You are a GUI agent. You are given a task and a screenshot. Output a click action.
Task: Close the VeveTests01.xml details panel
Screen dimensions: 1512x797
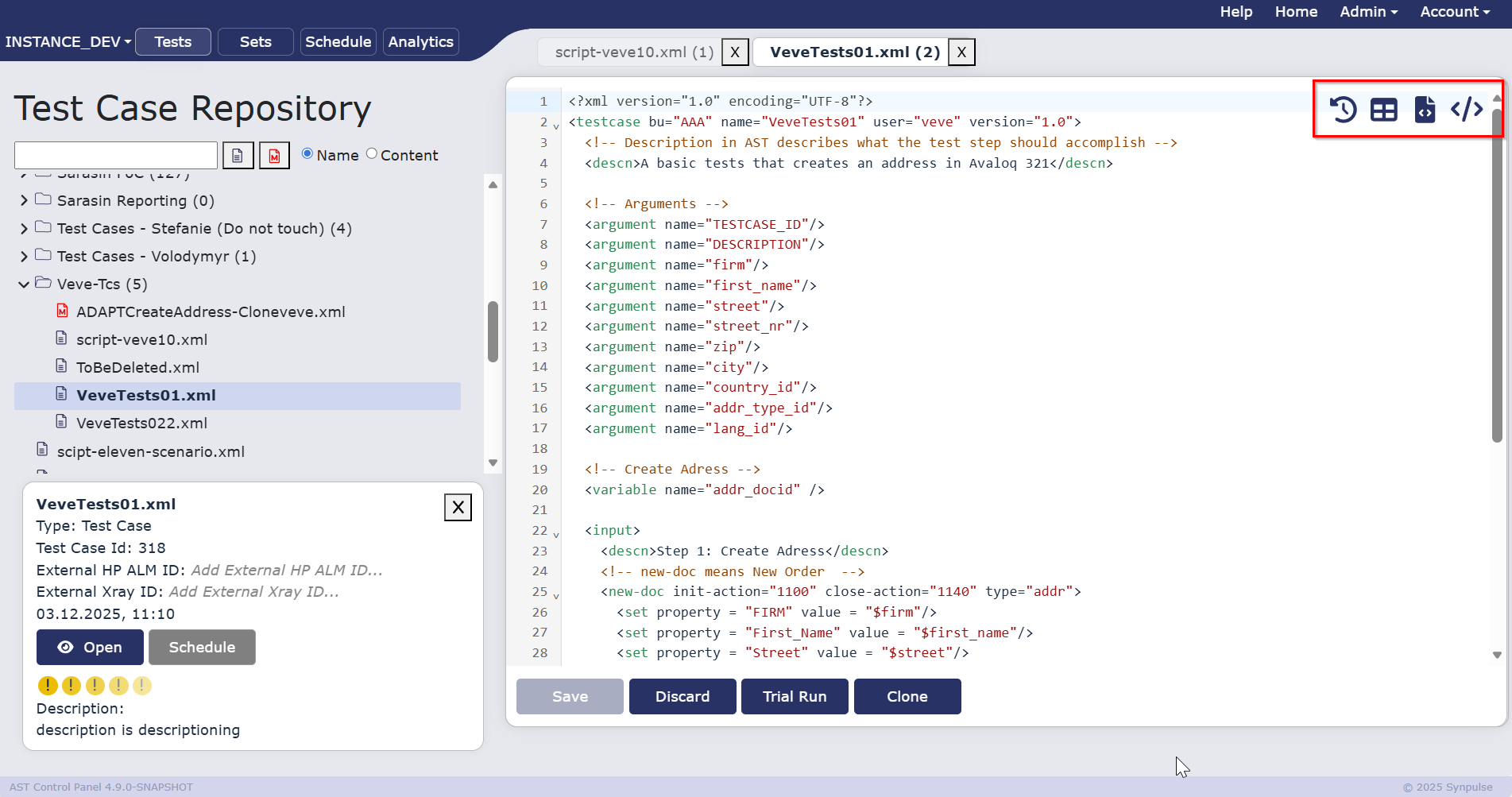coord(458,507)
